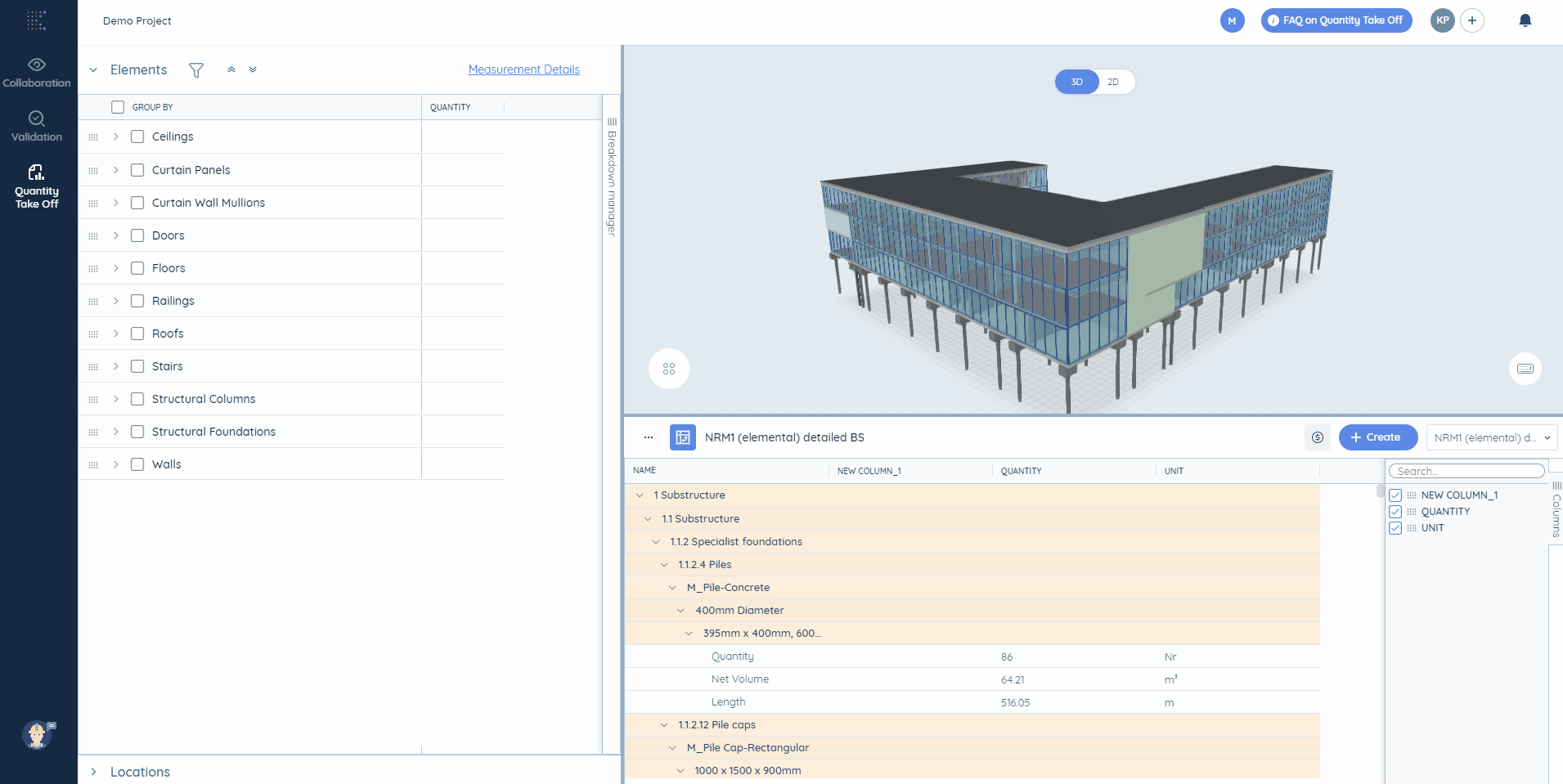The width and height of the screenshot is (1563, 784).
Task: Sort by the NAME column header
Action: point(645,471)
